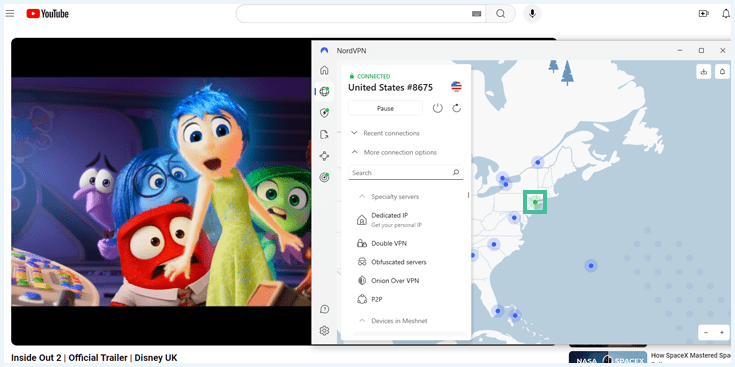Go to the YouTube home logo

click(x=47, y=14)
